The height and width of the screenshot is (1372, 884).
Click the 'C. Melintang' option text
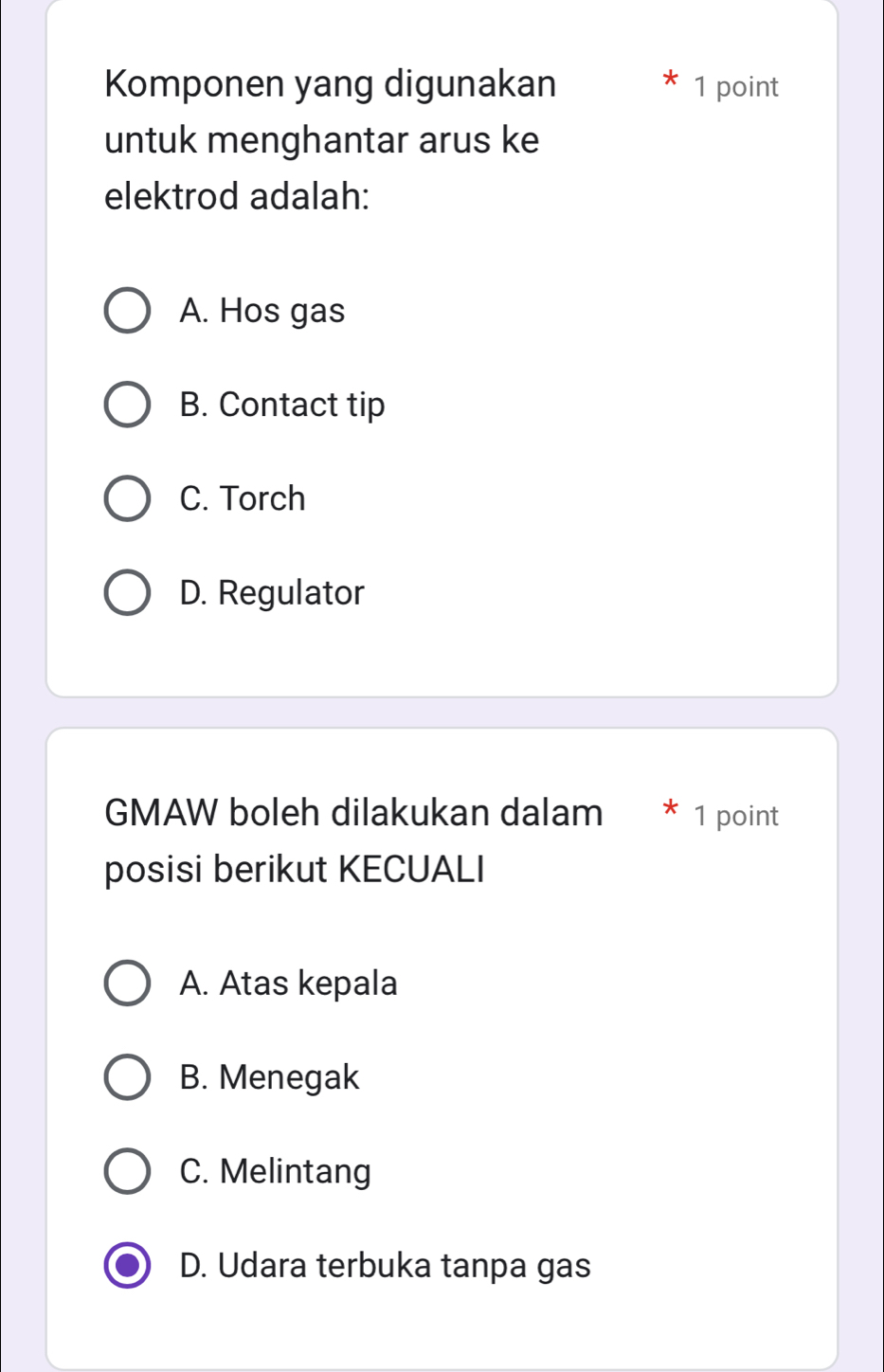tap(275, 1171)
